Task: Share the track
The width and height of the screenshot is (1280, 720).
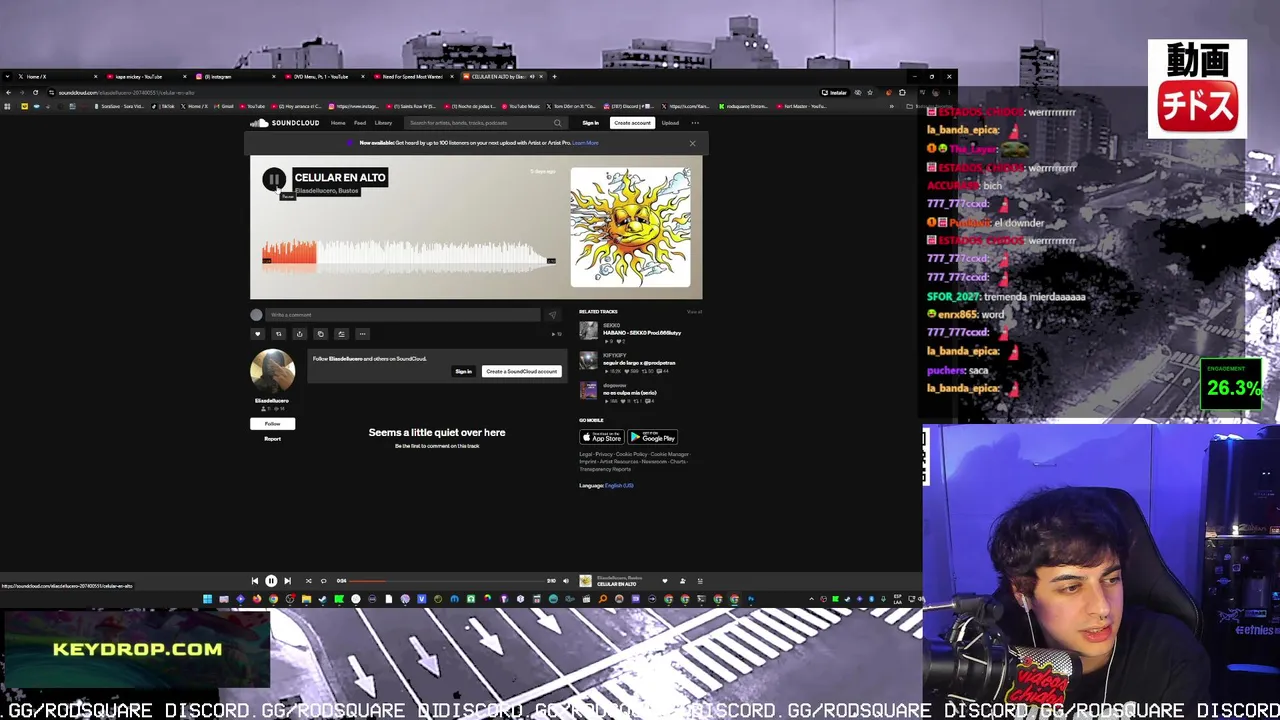Action: click(299, 334)
